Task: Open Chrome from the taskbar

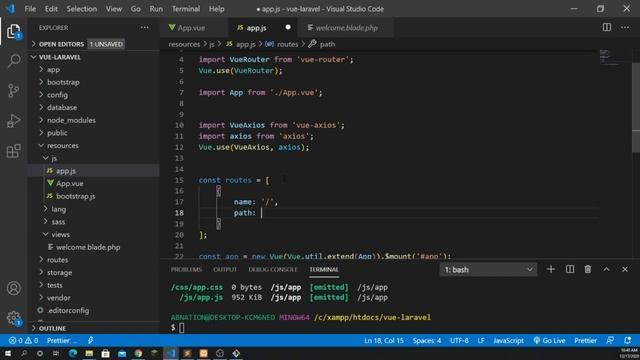Action: (138, 353)
